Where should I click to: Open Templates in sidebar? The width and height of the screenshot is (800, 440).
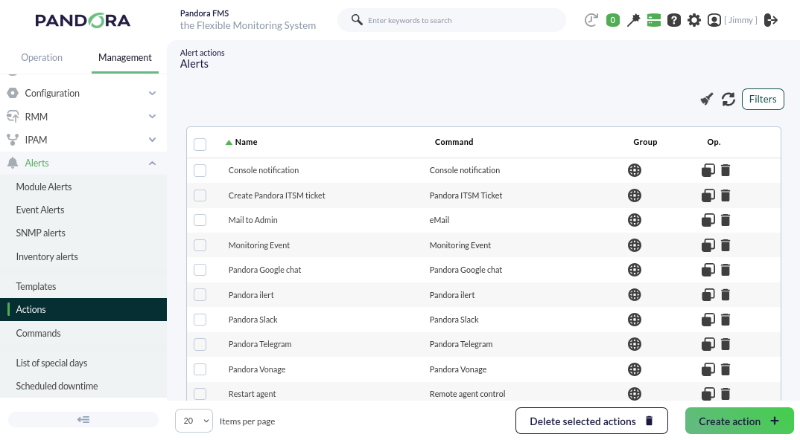click(x=36, y=286)
